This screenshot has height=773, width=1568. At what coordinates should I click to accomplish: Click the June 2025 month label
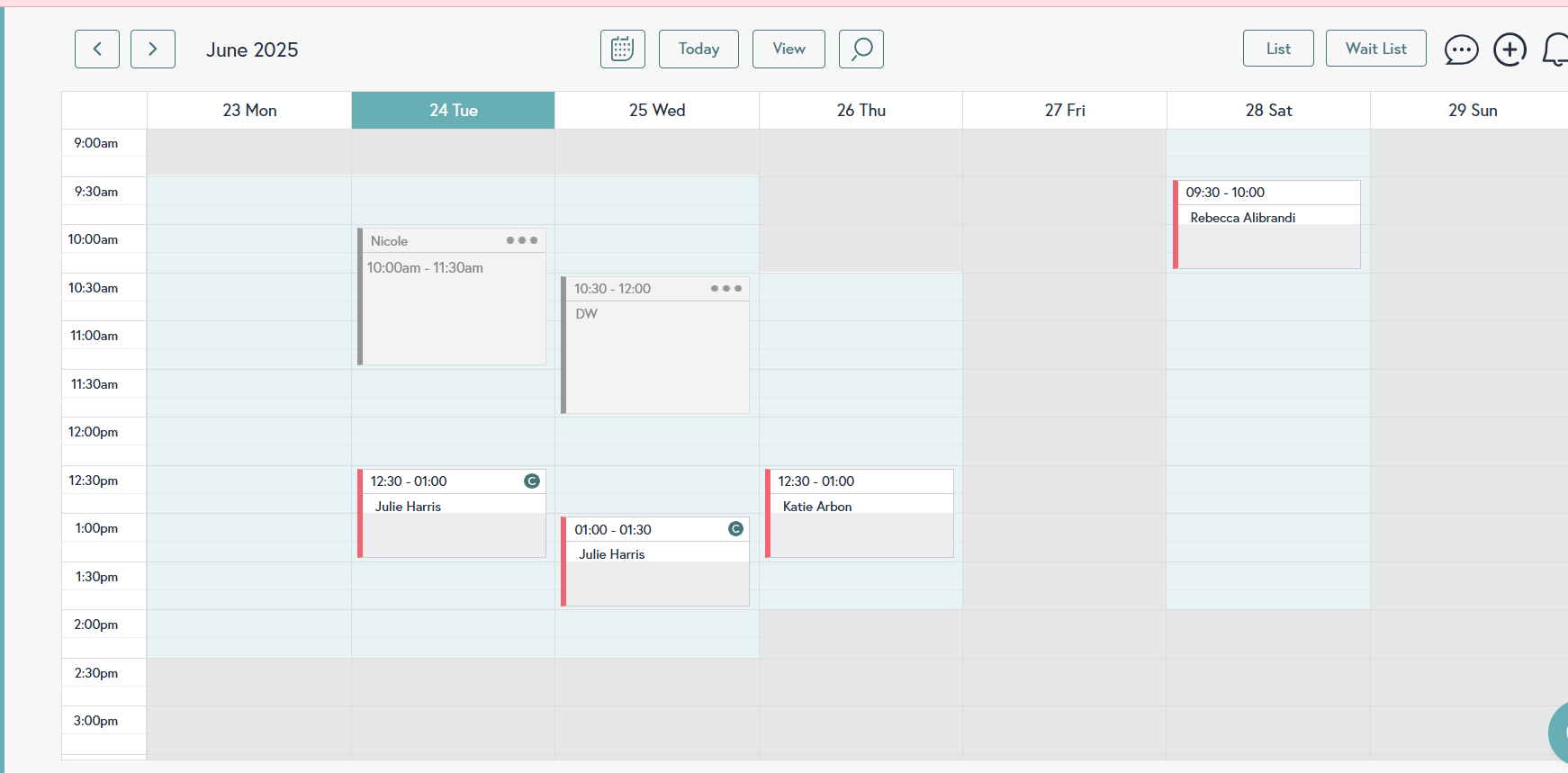(252, 50)
